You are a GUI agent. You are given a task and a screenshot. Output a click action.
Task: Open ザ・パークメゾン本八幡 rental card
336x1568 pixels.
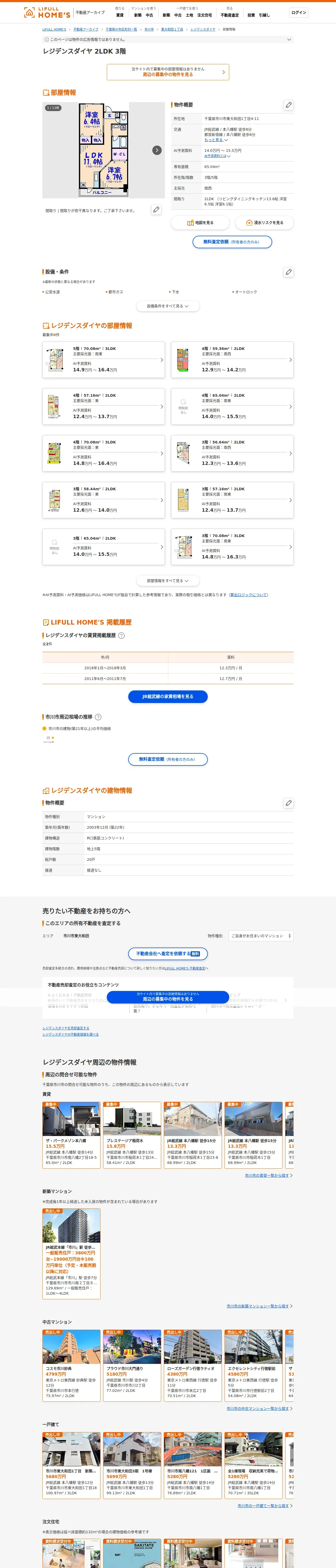point(71,1135)
